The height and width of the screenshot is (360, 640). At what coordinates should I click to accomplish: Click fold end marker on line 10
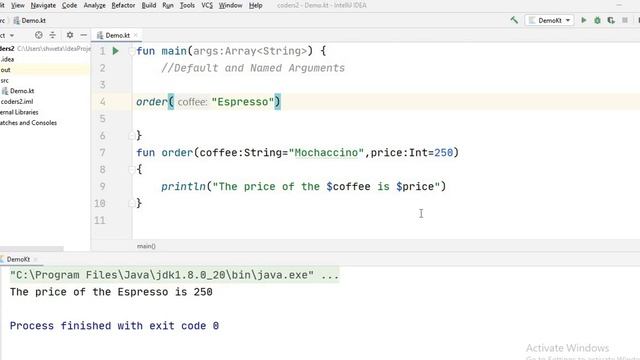131,203
